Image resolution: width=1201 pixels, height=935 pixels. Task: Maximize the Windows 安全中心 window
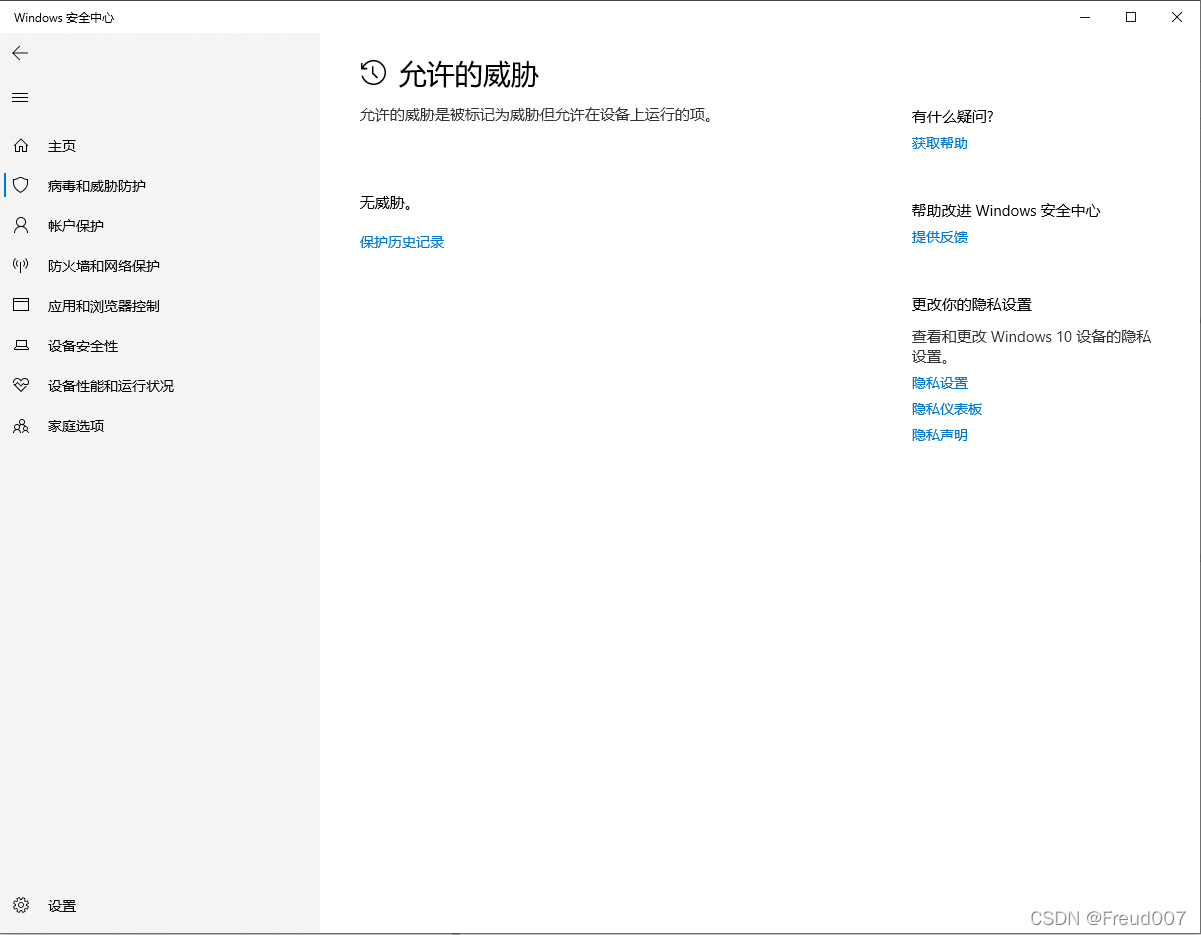click(x=1131, y=17)
